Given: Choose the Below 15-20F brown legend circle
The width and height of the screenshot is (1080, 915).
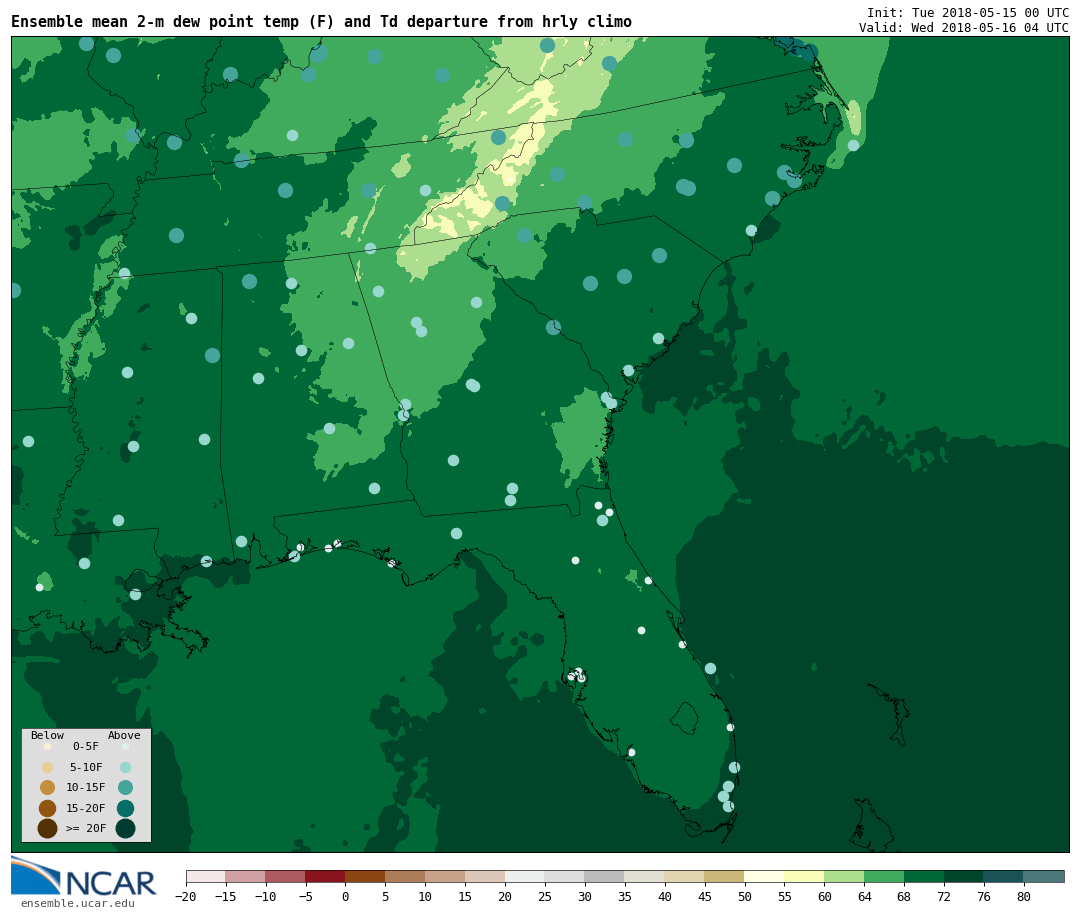Looking at the screenshot, I should coord(48,808).
